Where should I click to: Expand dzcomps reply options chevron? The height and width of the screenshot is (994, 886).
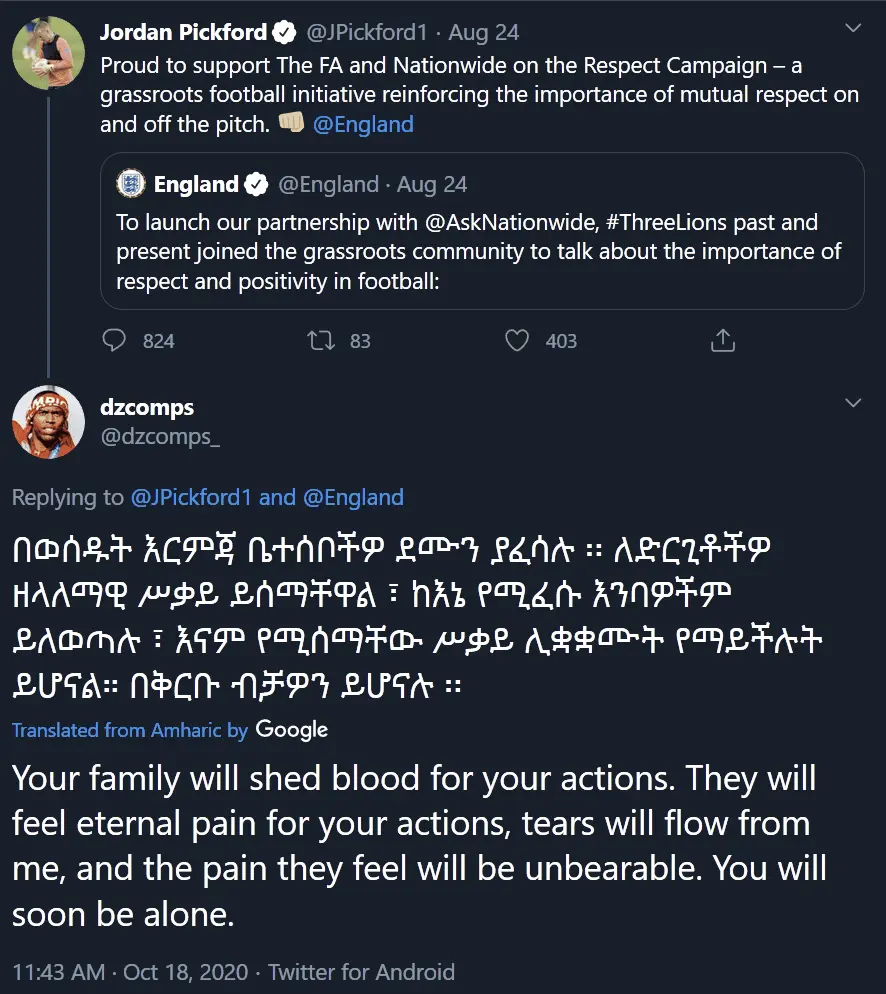(853, 403)
